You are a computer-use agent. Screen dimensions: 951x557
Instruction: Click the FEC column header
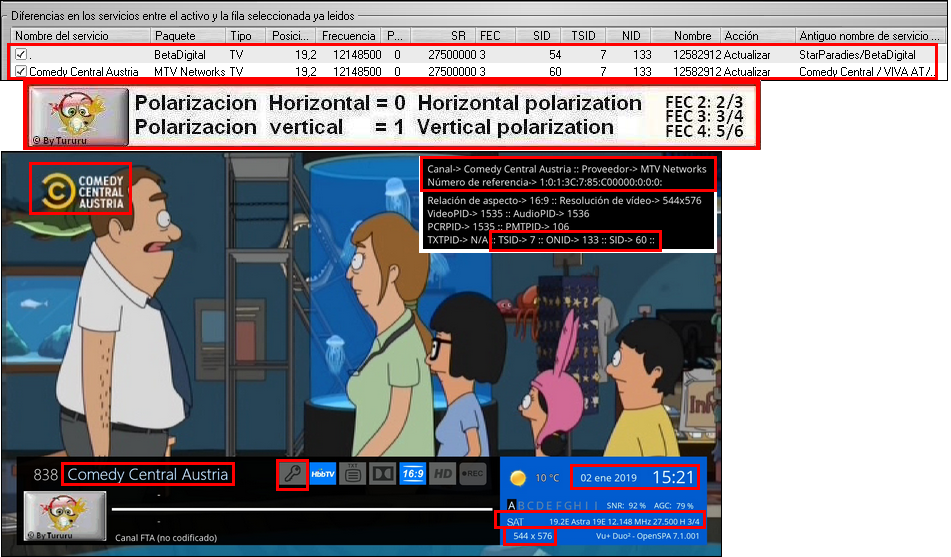(x=496, y=36)
